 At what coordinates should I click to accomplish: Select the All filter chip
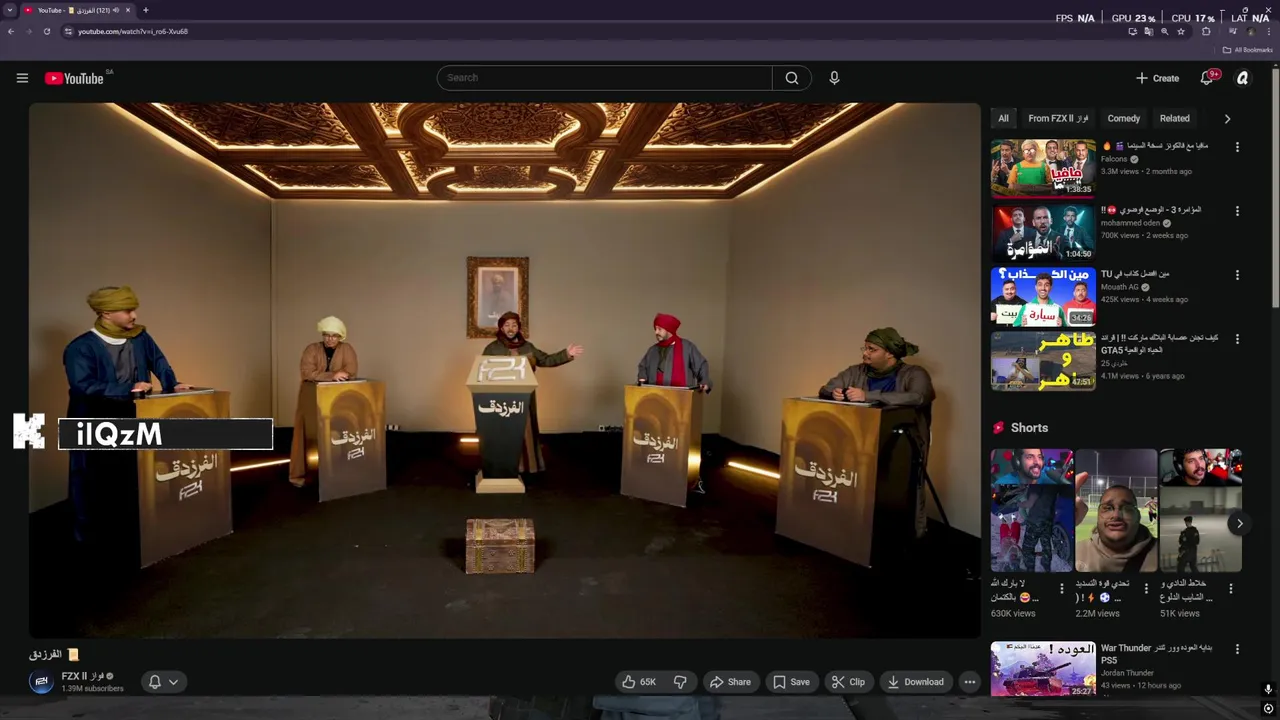pyautogui.click(x=1003, y=118)
